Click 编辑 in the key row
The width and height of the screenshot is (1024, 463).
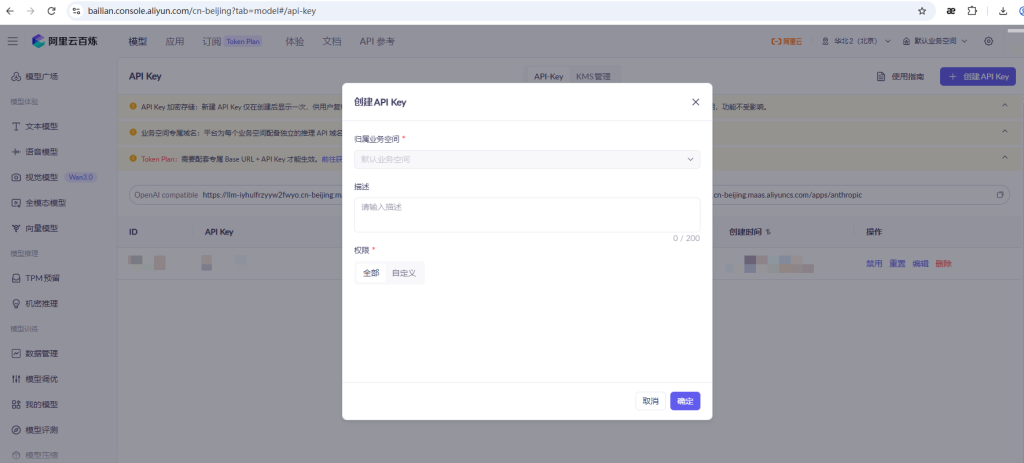920,263
